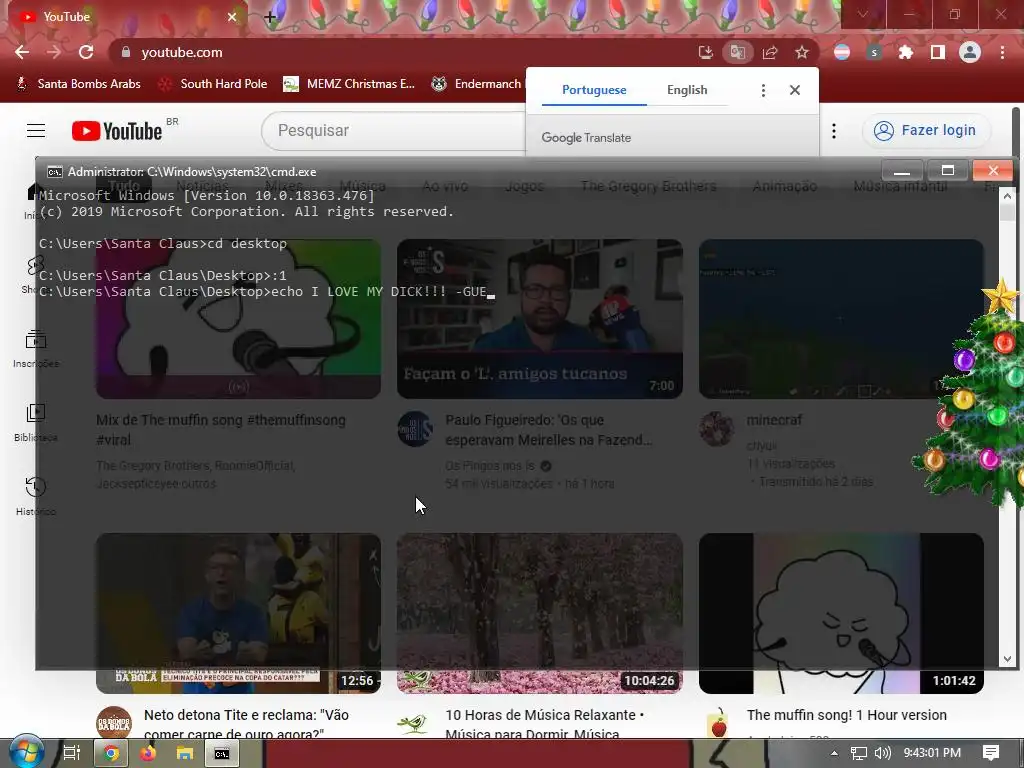Click the install app icon in address bar
The image size is (1024, 768).
tap(705, 52)
